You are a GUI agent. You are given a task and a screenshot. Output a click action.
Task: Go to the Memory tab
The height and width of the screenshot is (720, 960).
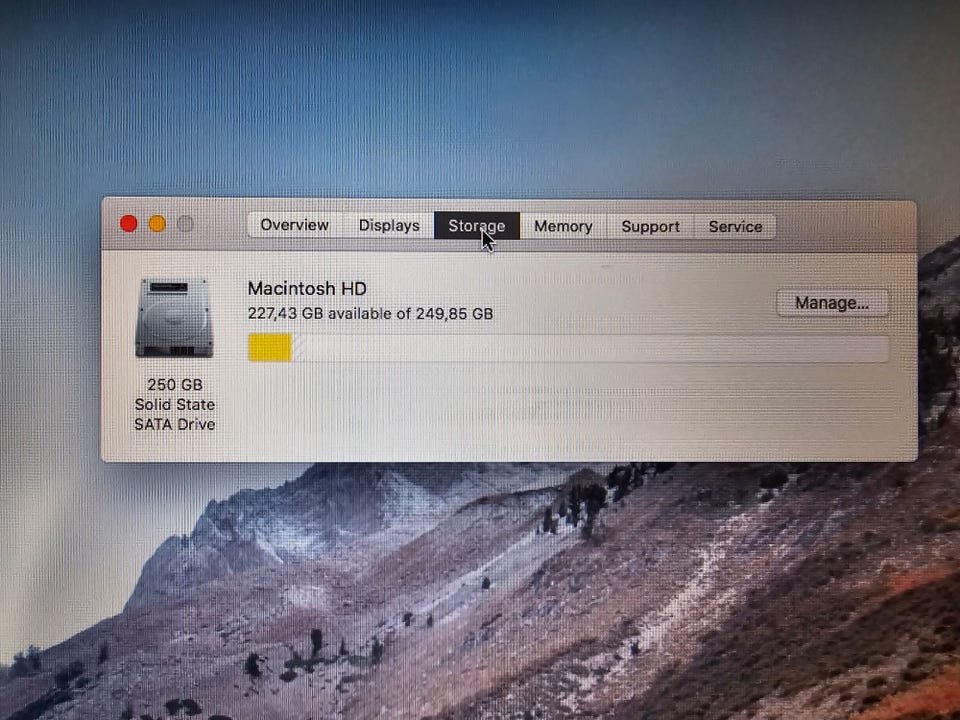[x=563, y=227]
